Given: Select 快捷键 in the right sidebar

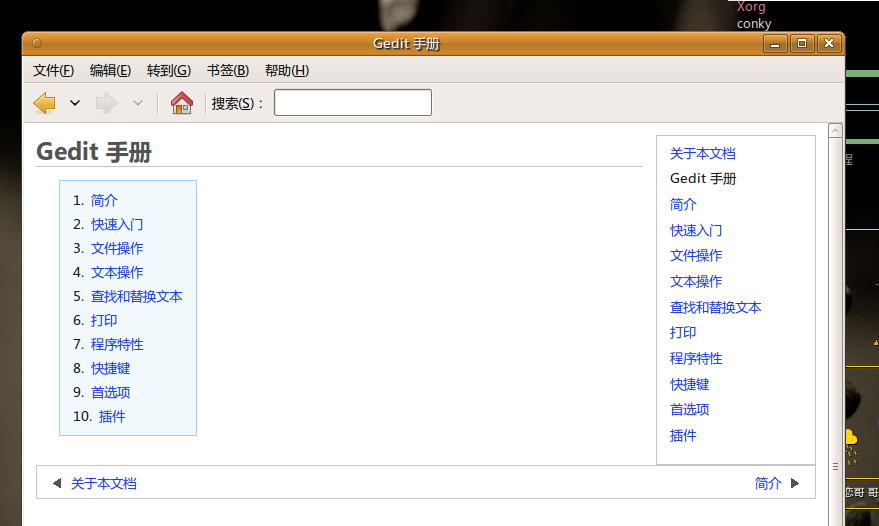Looking at the screenshot, I should pyautogui.click(x=690, y=384).
